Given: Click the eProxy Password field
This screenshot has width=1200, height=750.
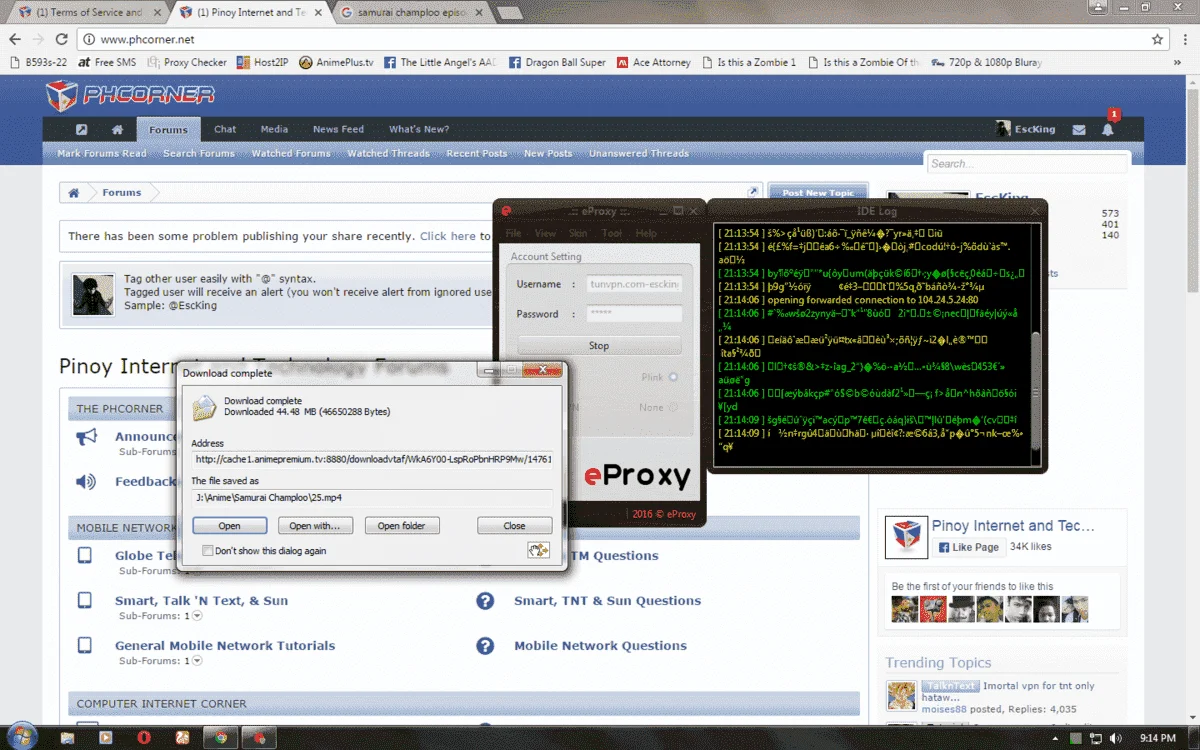Looking at the screenshot, I should pyautogui.click(x=634, y=314).
